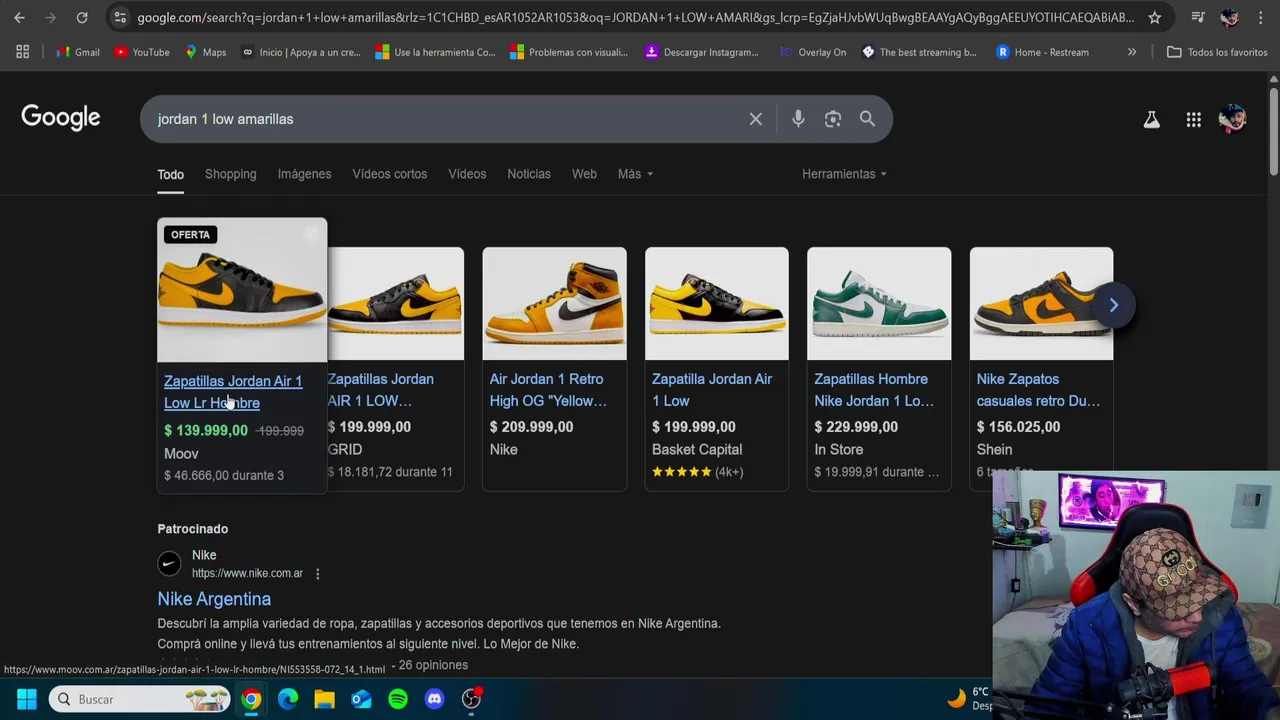Go to Google home via the logo
1280x720 pixels.
(61, 118)
